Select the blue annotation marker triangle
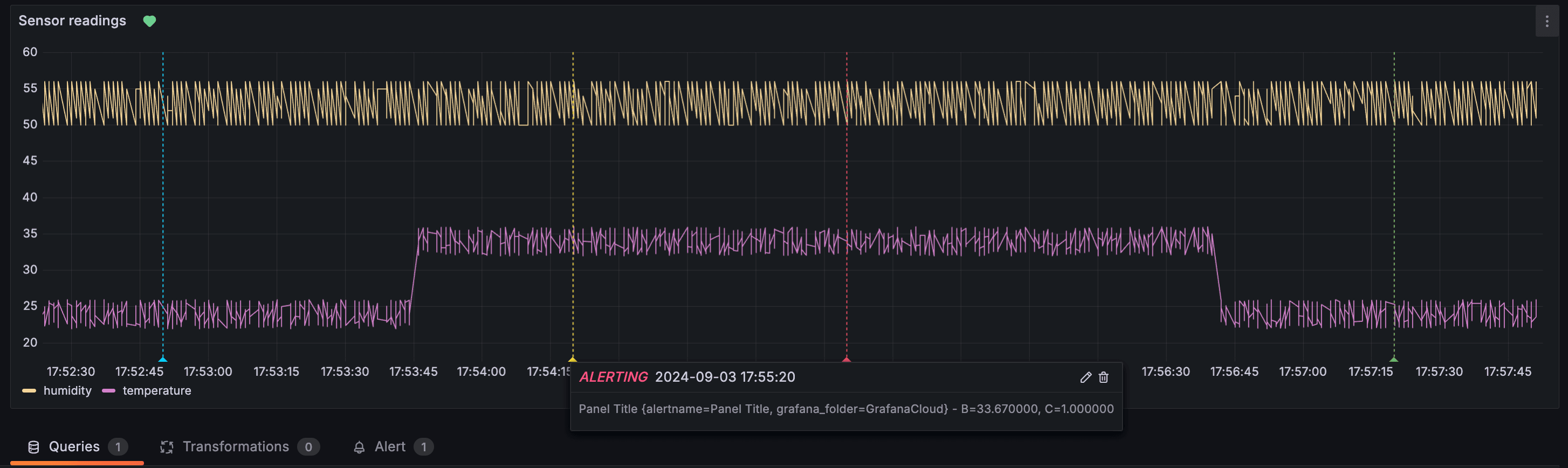 point(162,359)
